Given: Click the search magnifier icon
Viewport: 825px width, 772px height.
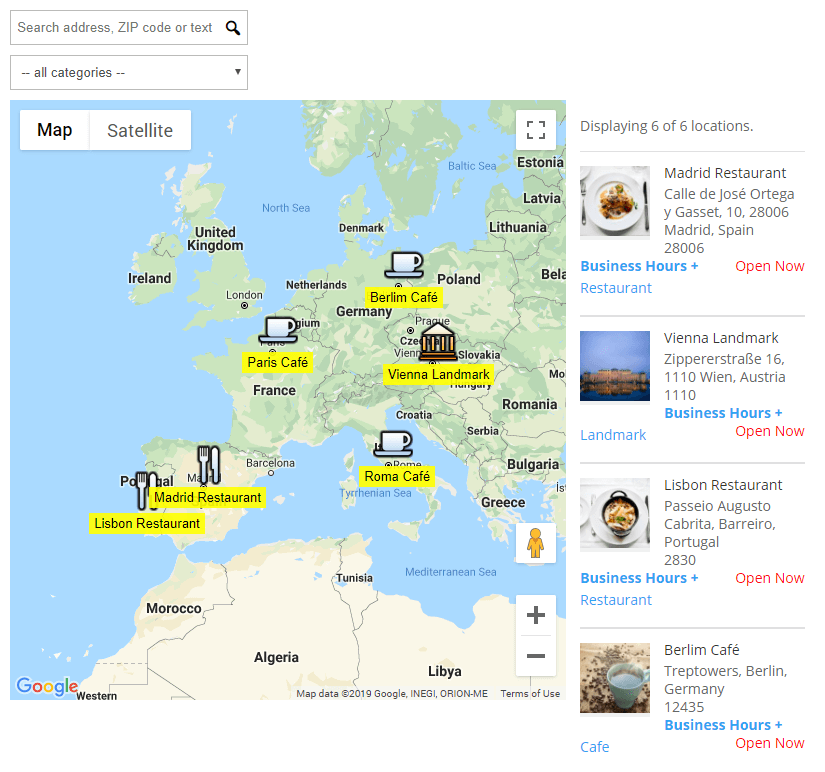Looking at the screenshot, I should 233,28.
